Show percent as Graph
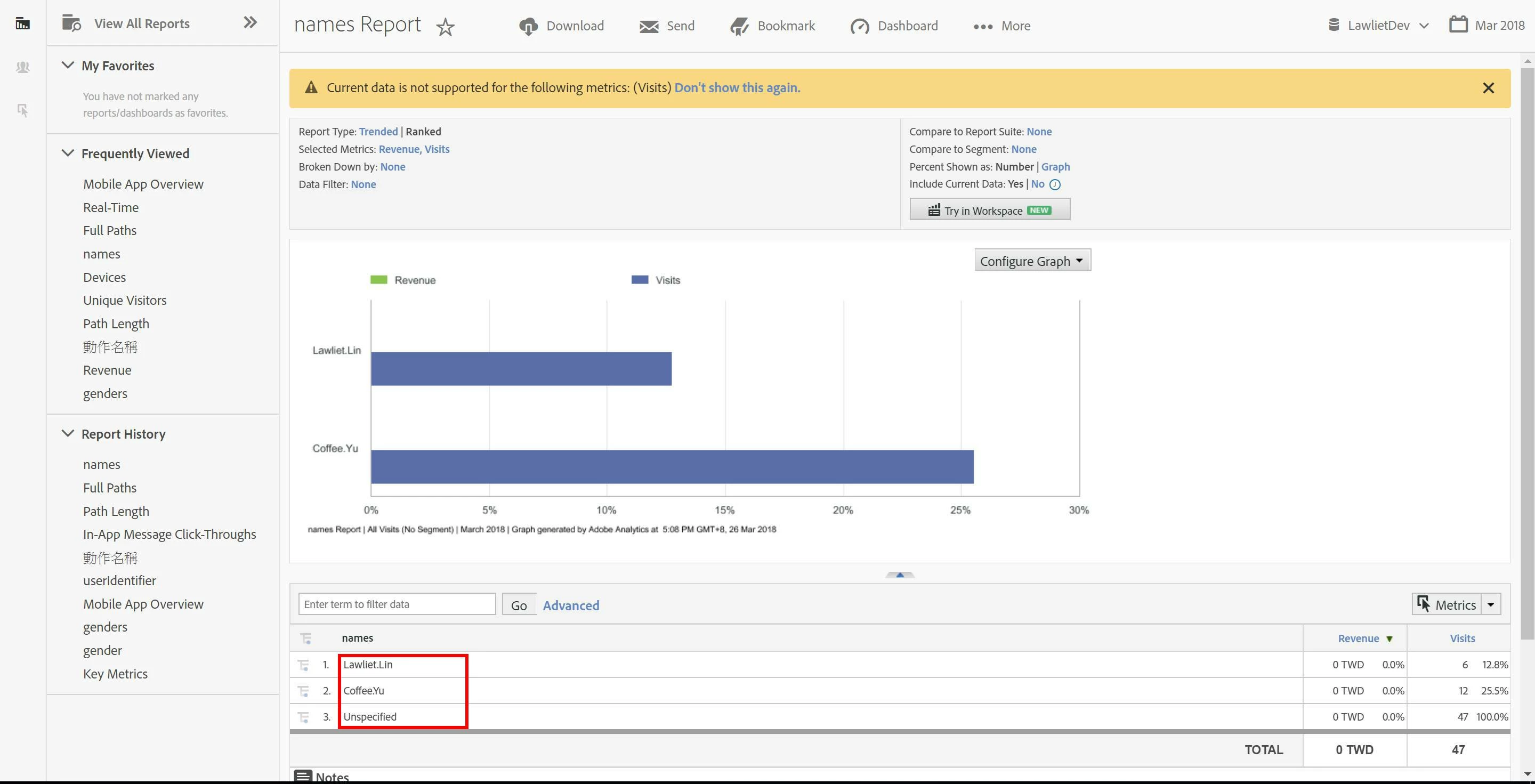1535x784 pixels. pos(1055,167)
